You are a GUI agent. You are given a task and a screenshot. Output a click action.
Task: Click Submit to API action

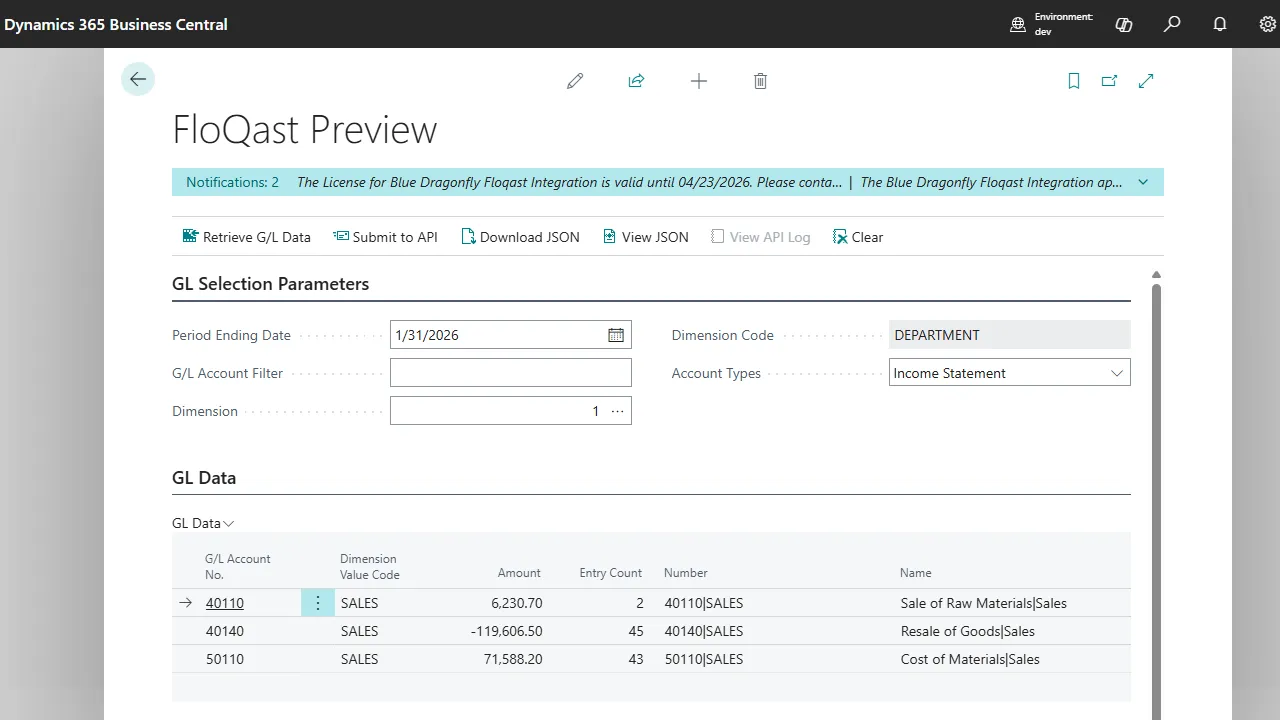click(x=385, y=237)
